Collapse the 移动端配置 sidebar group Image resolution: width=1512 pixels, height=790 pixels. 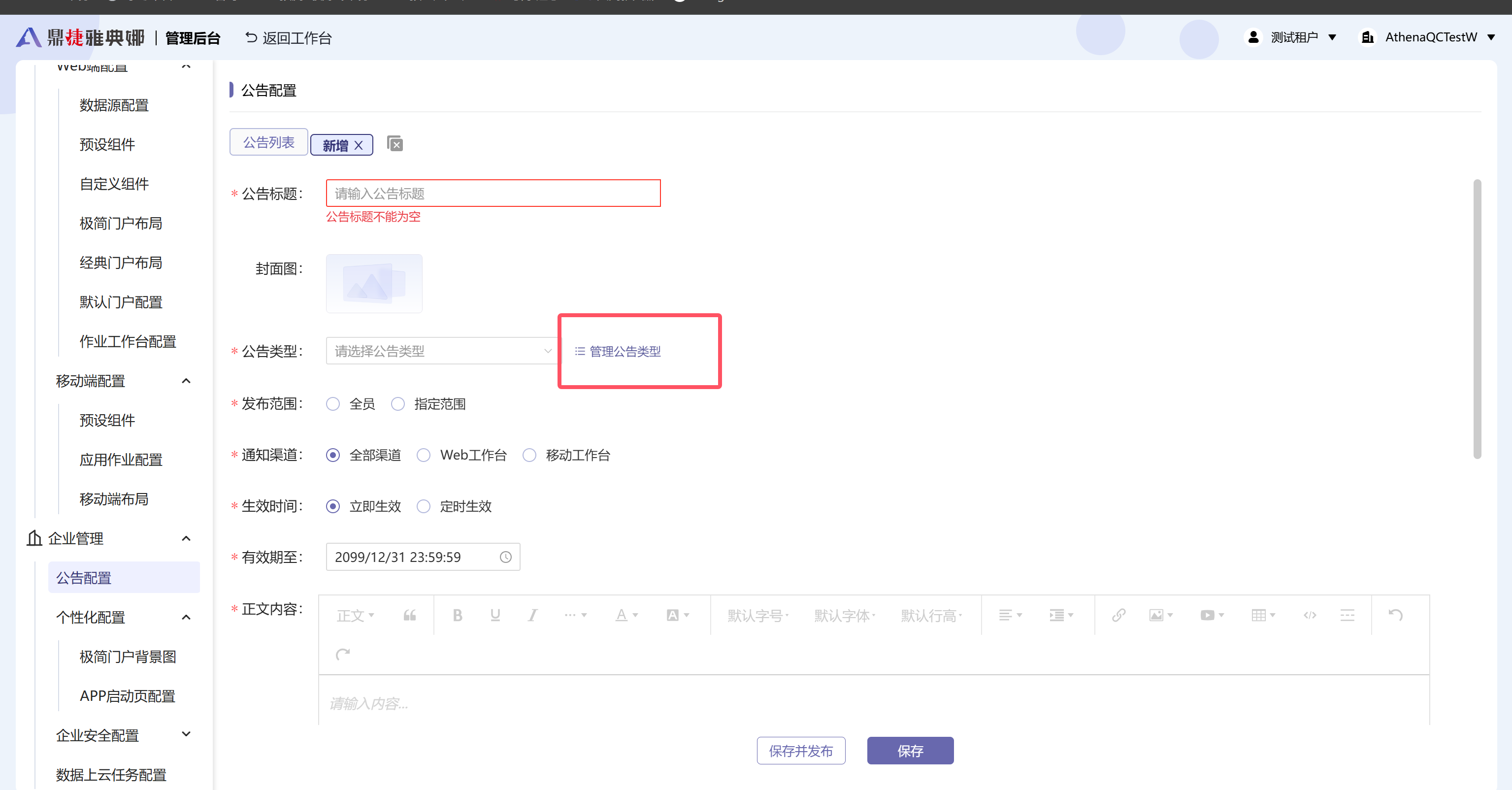[186, 381]
